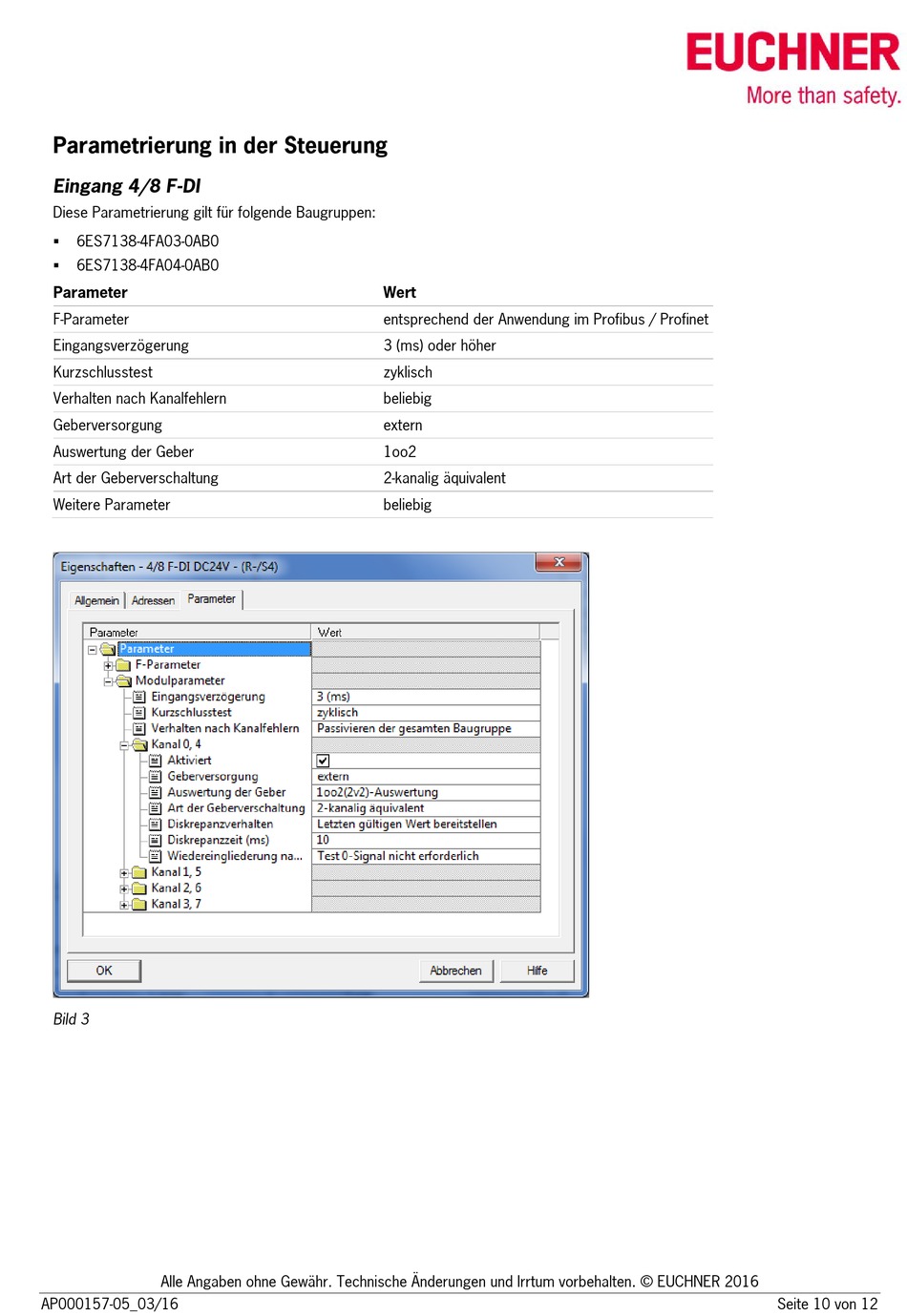Open Hilfe for this dialog
Screen dimensions: 907x1316
click(537, 971)
